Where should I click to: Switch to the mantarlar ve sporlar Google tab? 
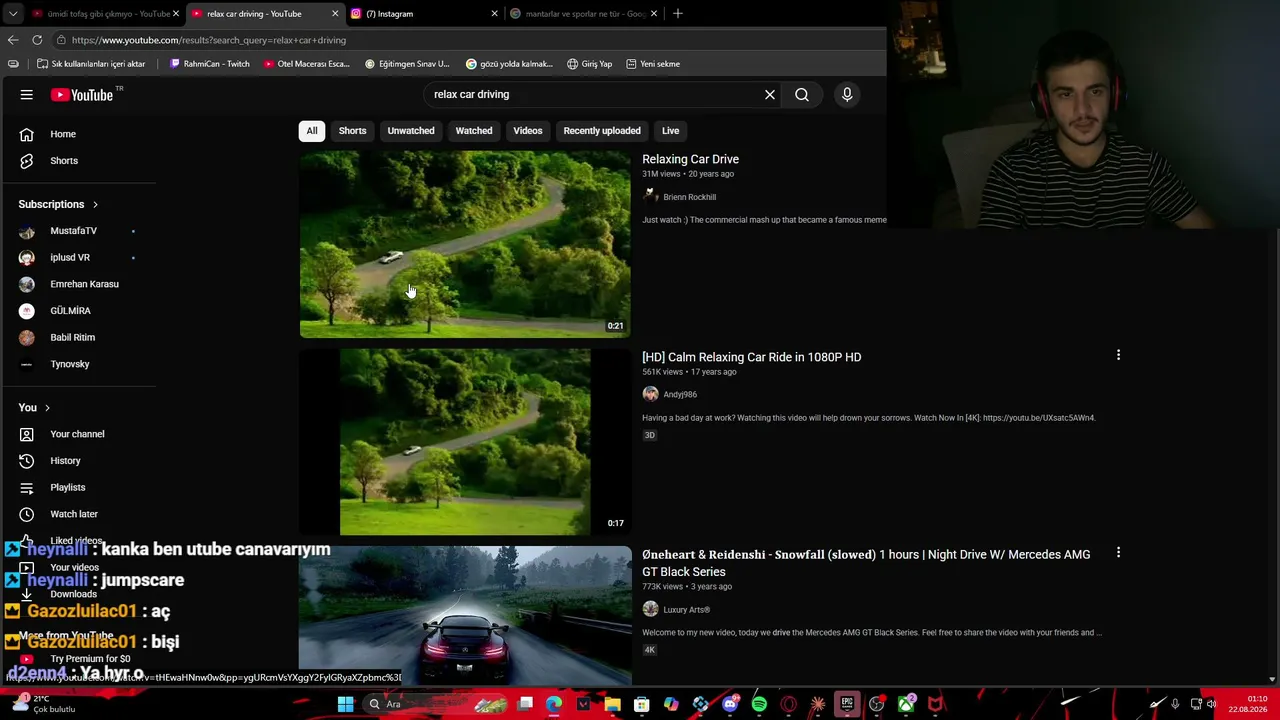tap(584, 14)
